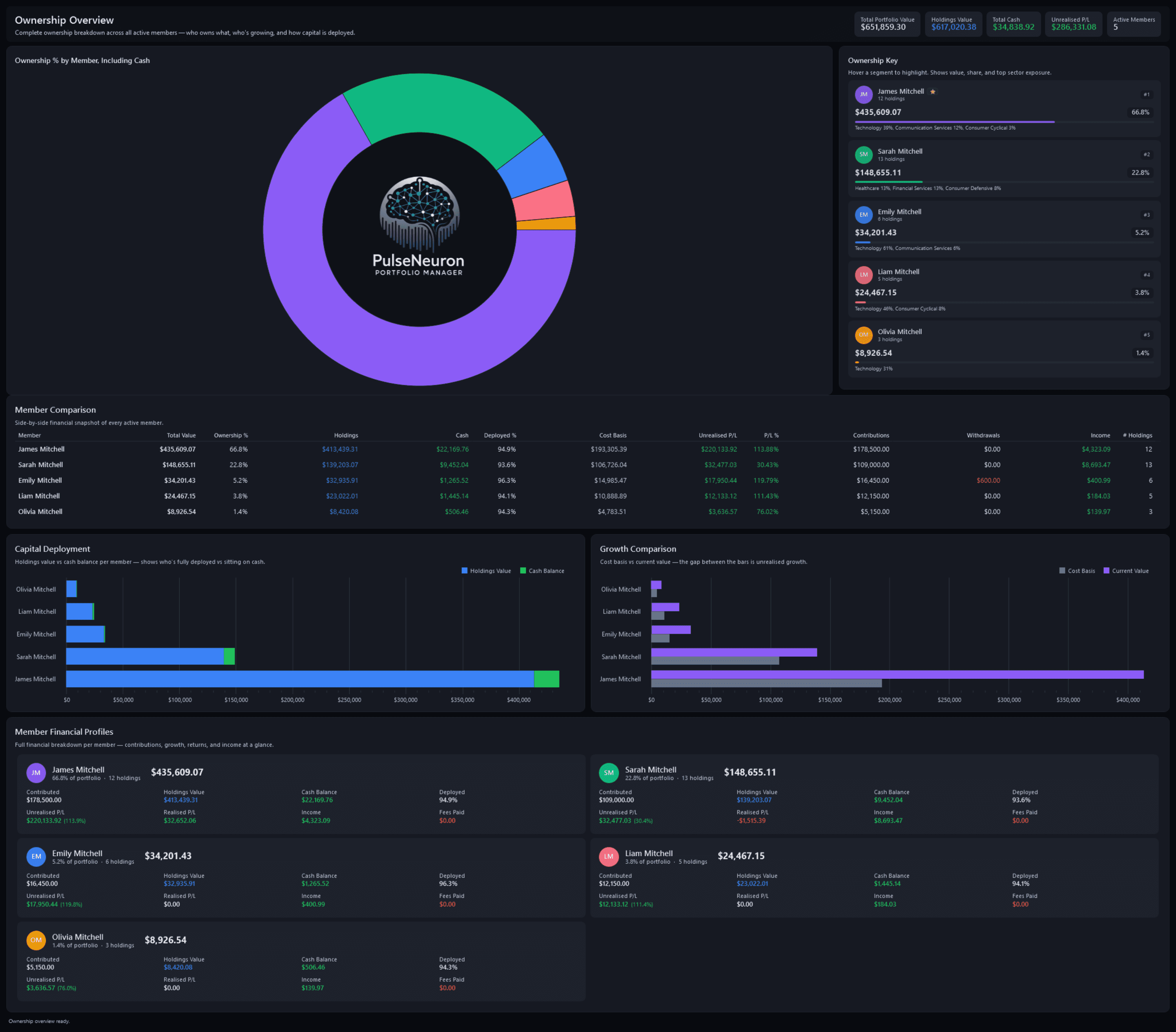Click Sarah Mitchell's green ownership progress bar
The width and height of the screenshot is (1176, 1032).
pyautogui.click(x=888, y=182)
